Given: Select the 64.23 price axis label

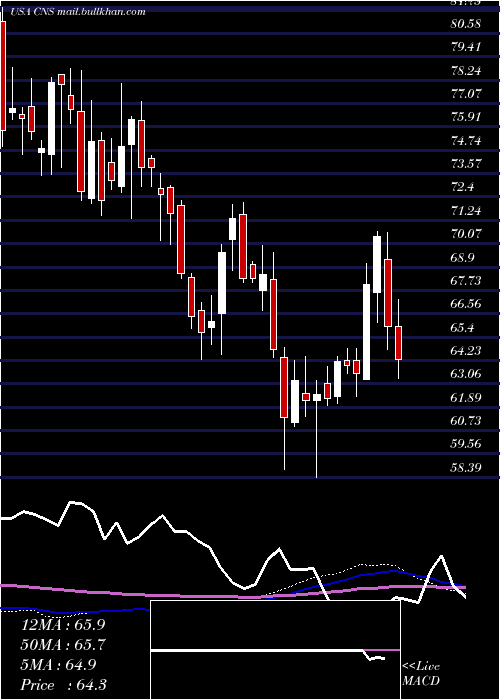Looking at the screenshot, I should click(x=466, y=350).
